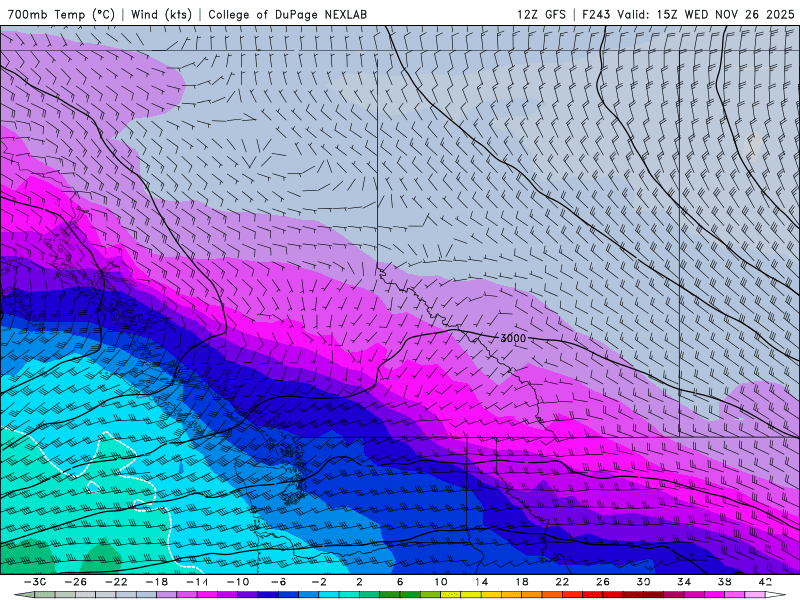Click the "F243" forecast hour text
The image size is (800, 600).
point(596,14)
